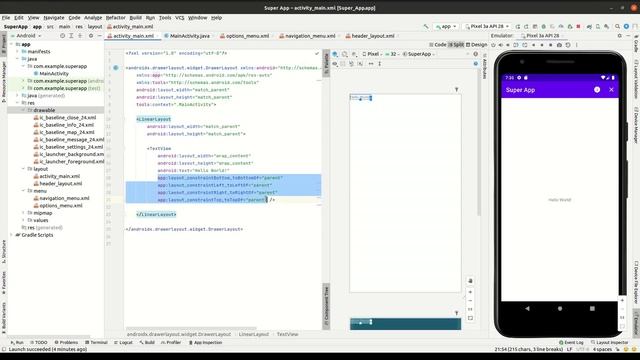Click the design surface layers icon

tap(335, 54)
